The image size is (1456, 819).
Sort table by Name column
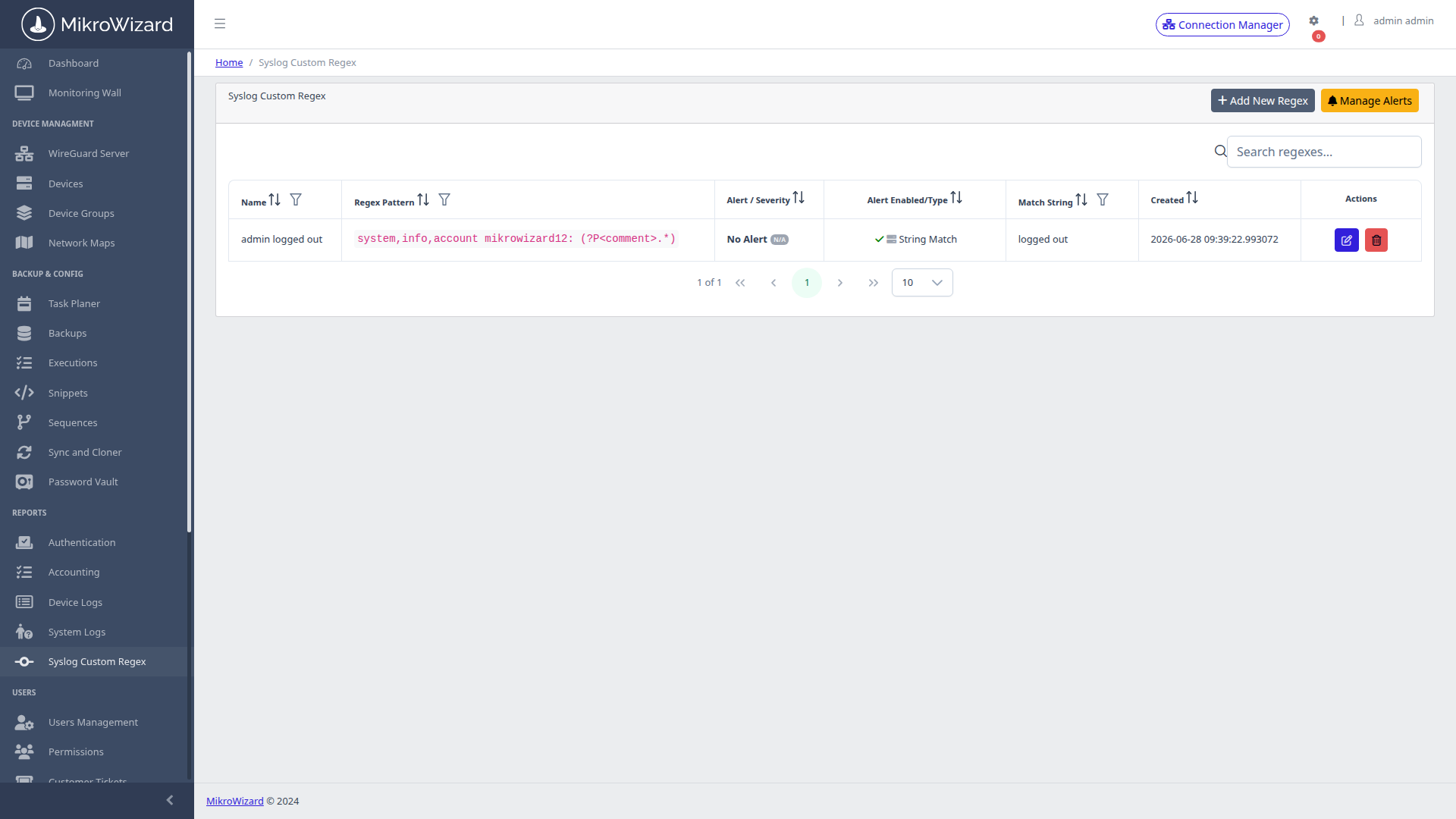click(x=275, y=199)
